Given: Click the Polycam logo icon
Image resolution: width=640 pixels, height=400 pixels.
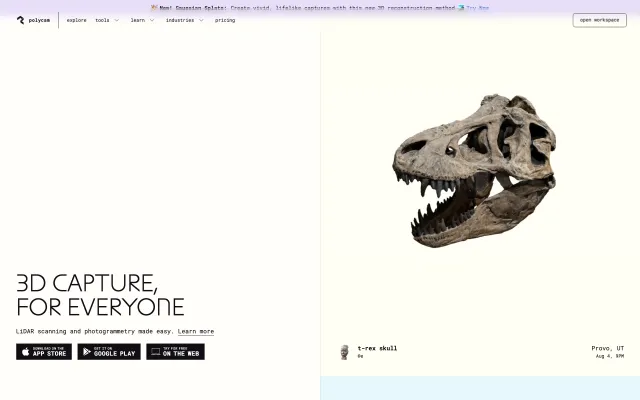Looking at the screenshot, I should (20, 20).
